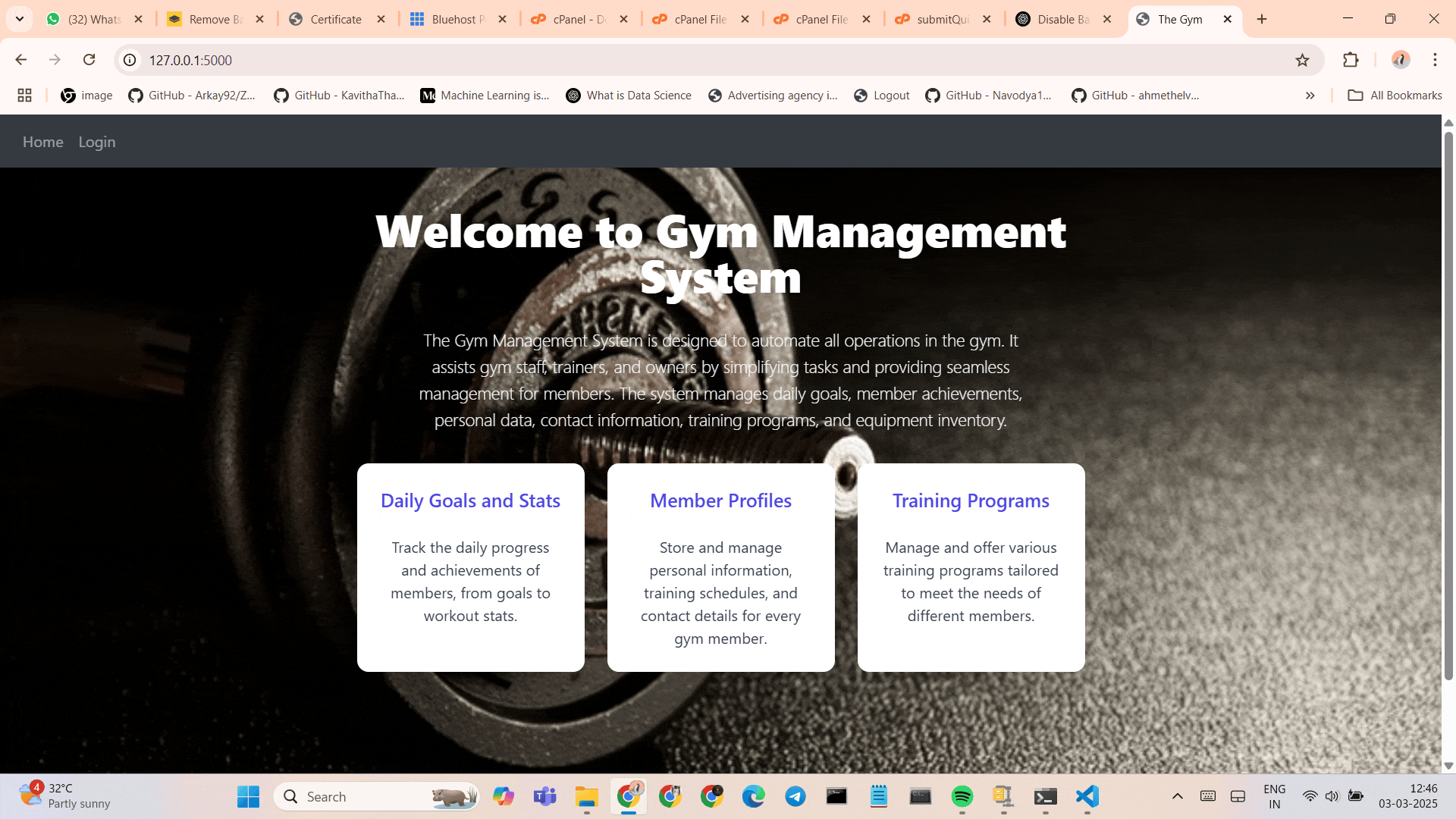This screenshot has height=819, width=1456.
Task: Launch Spotify from the taskbar
Action: pyautogui.click(x=962, y=796)
